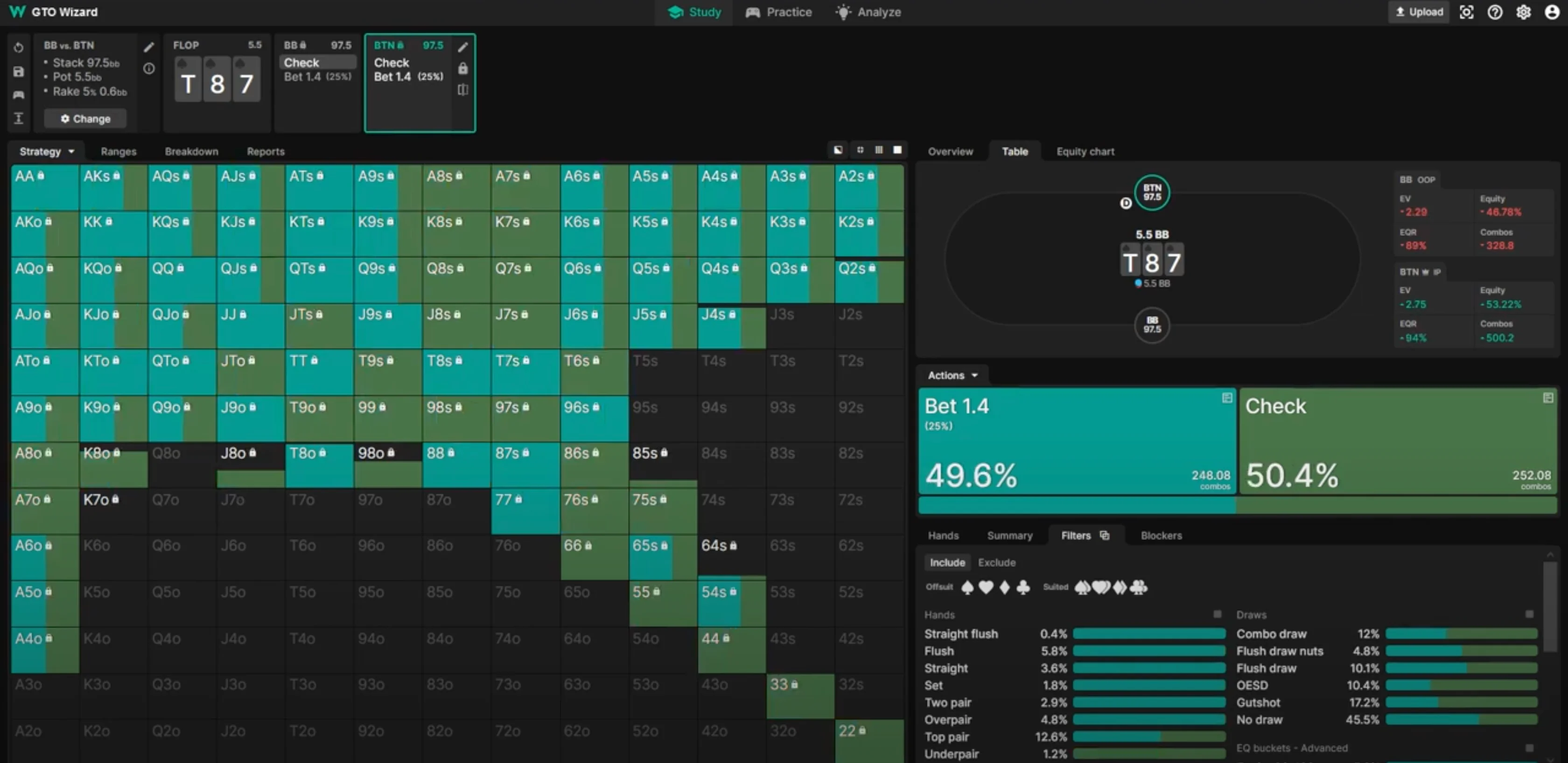Click the reset spot icon in left sidebar
This screenshot has width=1568, height=763.
18,48
